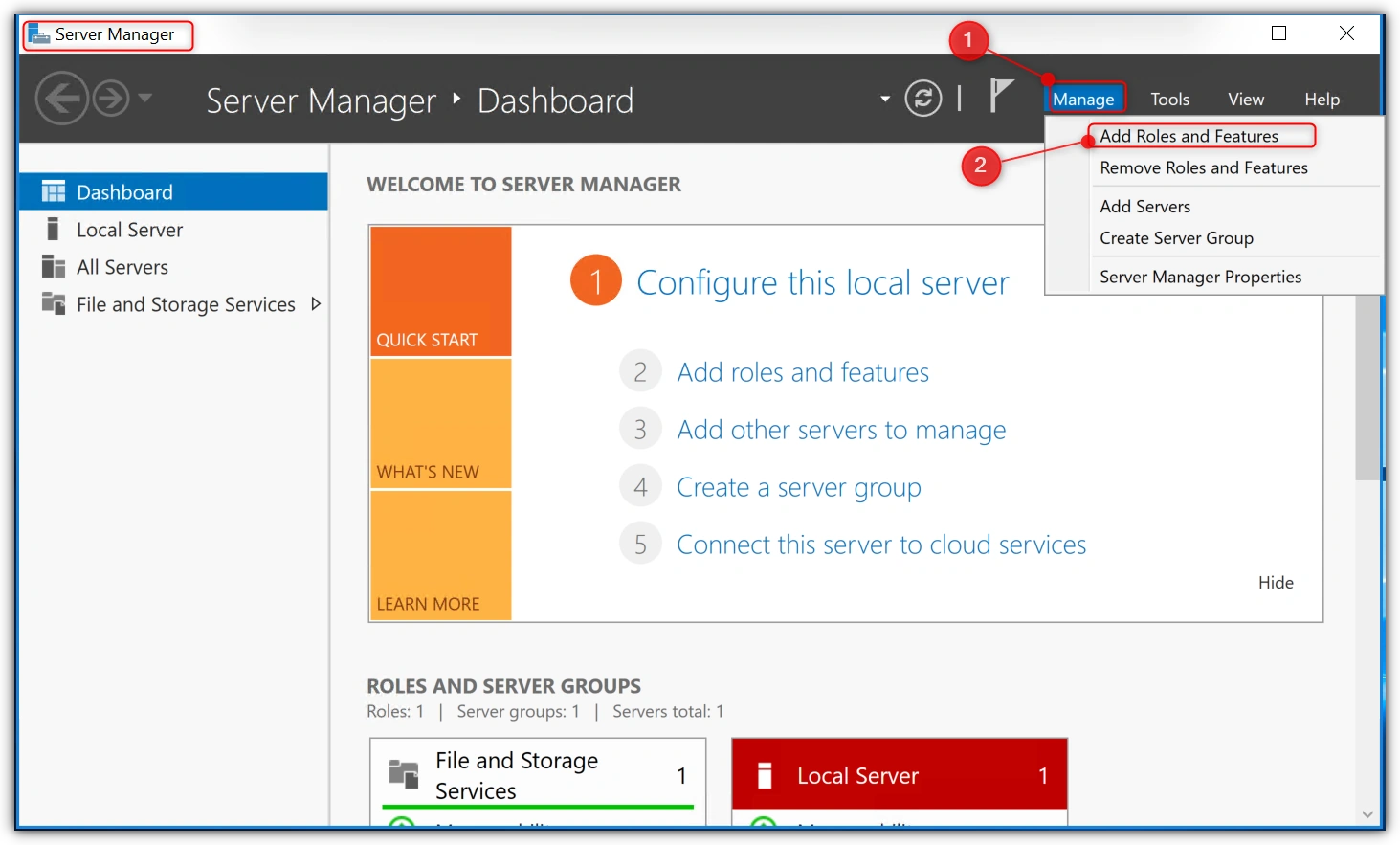The height and width of the screenshot is (845, 1400).
Task: Select the QUICK START tile
Action: tap(441, 291)
